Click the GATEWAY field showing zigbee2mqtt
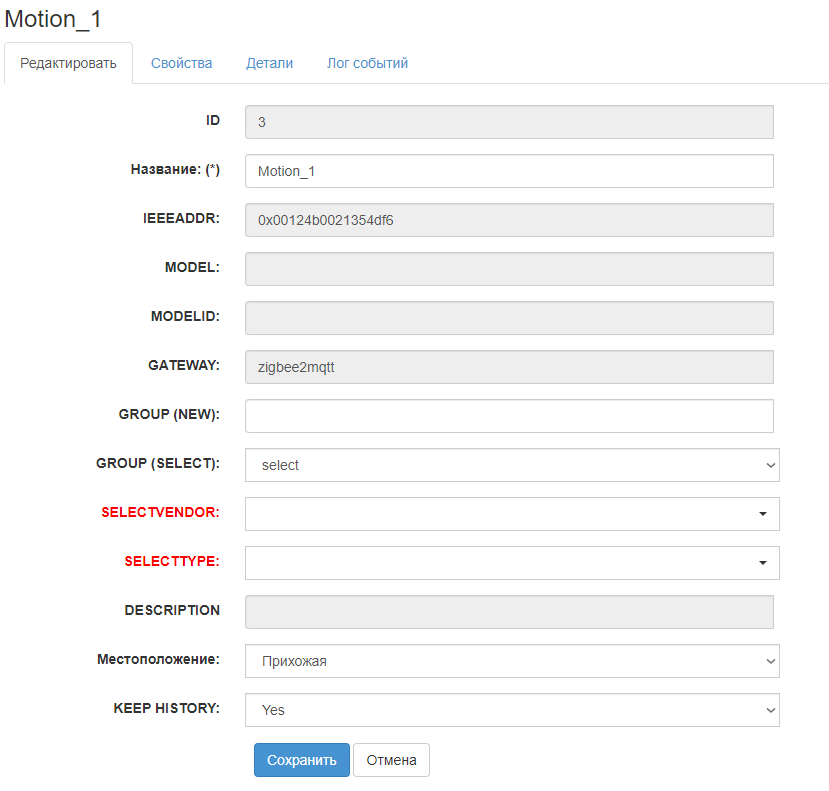 coord(509,367)
